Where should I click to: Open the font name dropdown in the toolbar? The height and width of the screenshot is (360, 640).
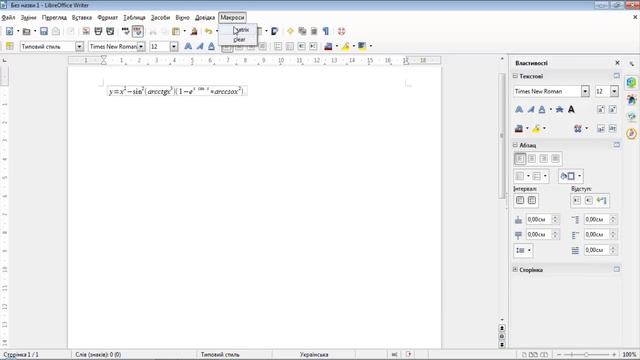tap(141, 47)
